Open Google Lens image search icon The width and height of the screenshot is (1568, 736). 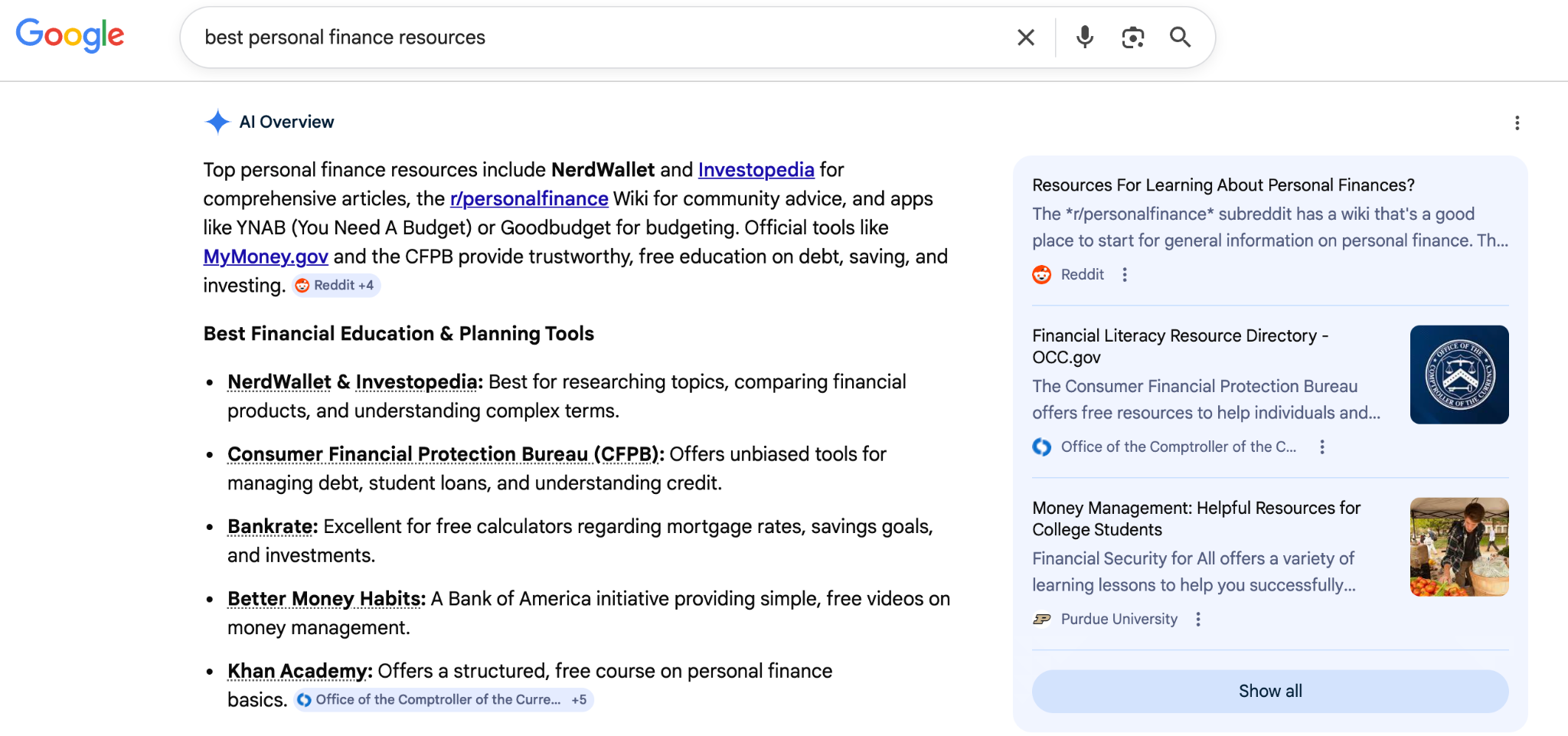(1132, 37)
